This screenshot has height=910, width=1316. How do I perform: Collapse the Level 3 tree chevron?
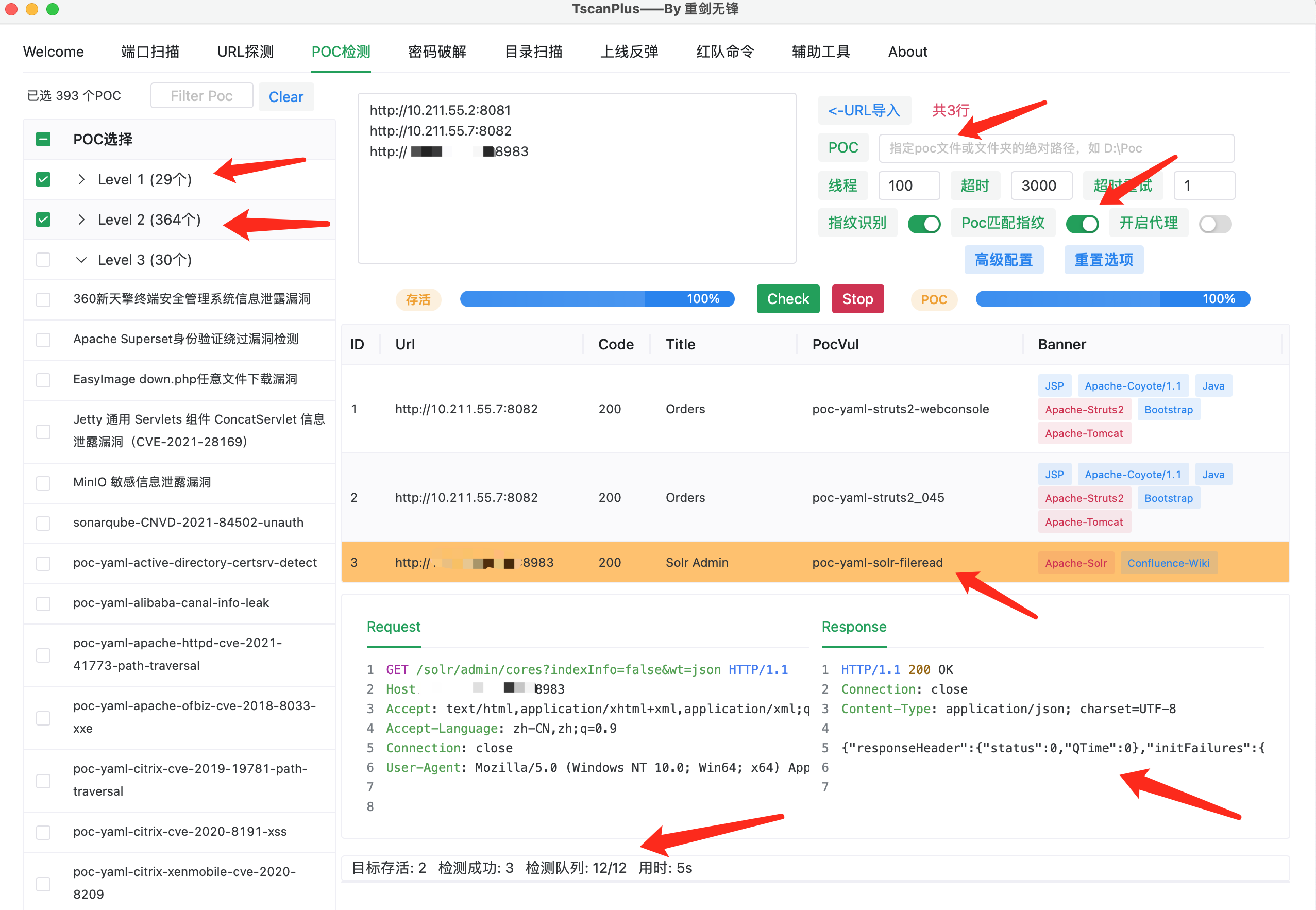click(81, 260)
